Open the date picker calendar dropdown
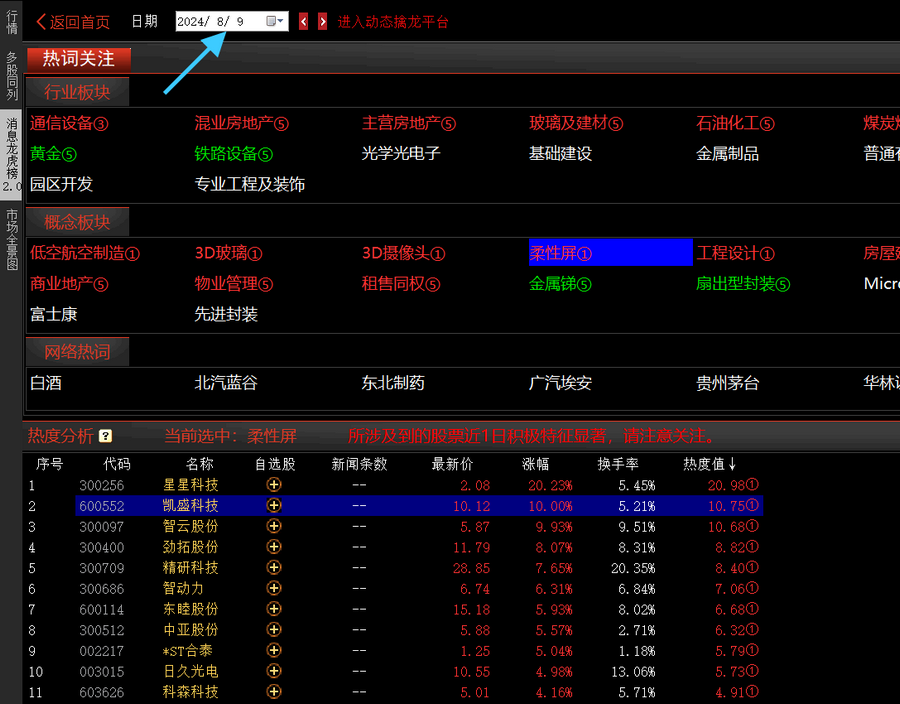This screenshot has width=900, height=704. click(275, 21)
